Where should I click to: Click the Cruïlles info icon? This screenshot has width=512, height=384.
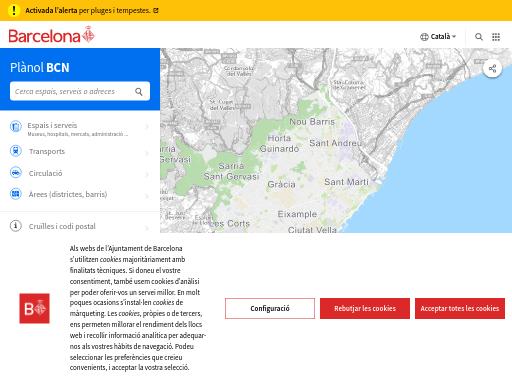point(15,226)
